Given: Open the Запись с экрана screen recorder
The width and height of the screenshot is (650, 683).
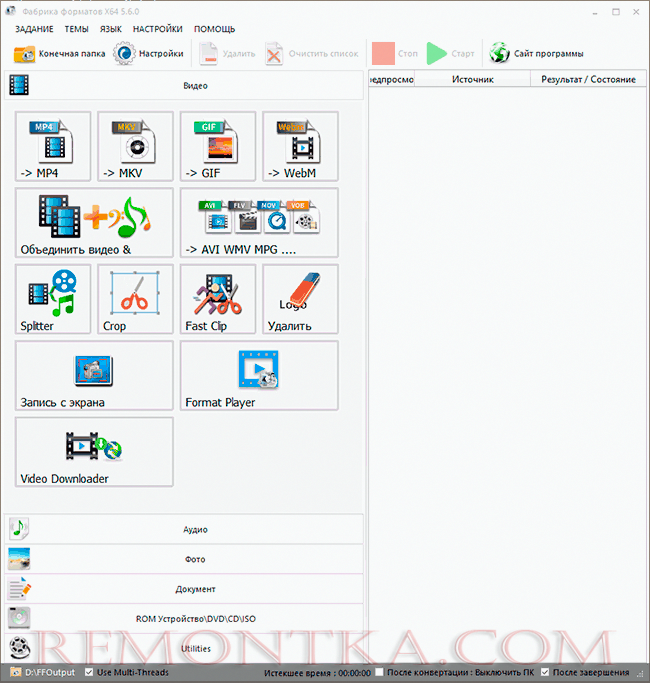Looking at the screenshot, I should click(x=94, y=376).
